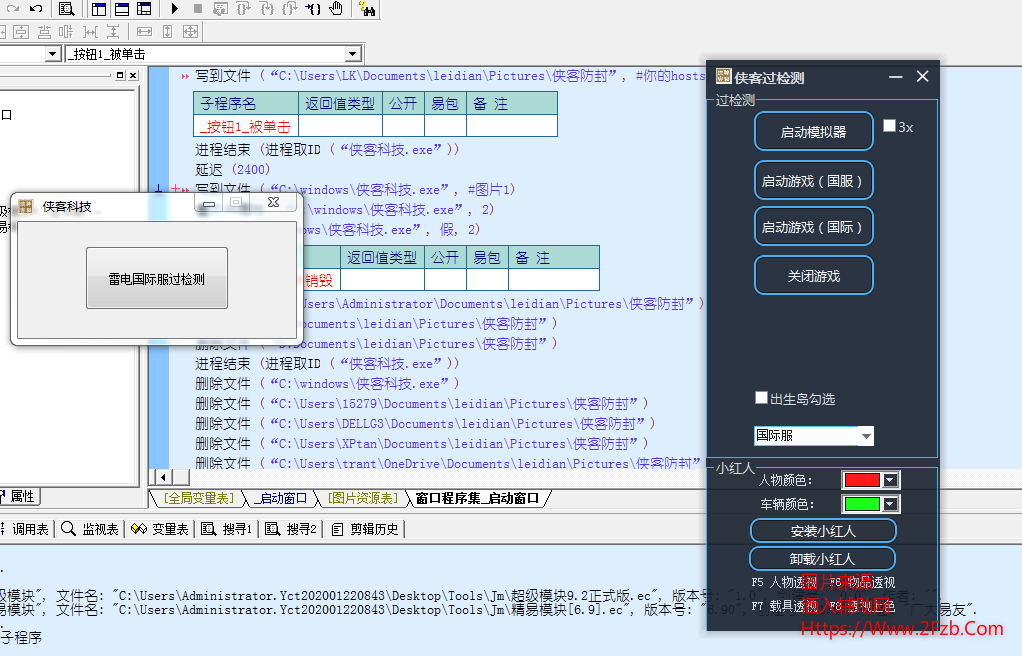Click the red 人物颜色 color swatch
This screenshot has height=656, width=1022.
tap(861, 480)
